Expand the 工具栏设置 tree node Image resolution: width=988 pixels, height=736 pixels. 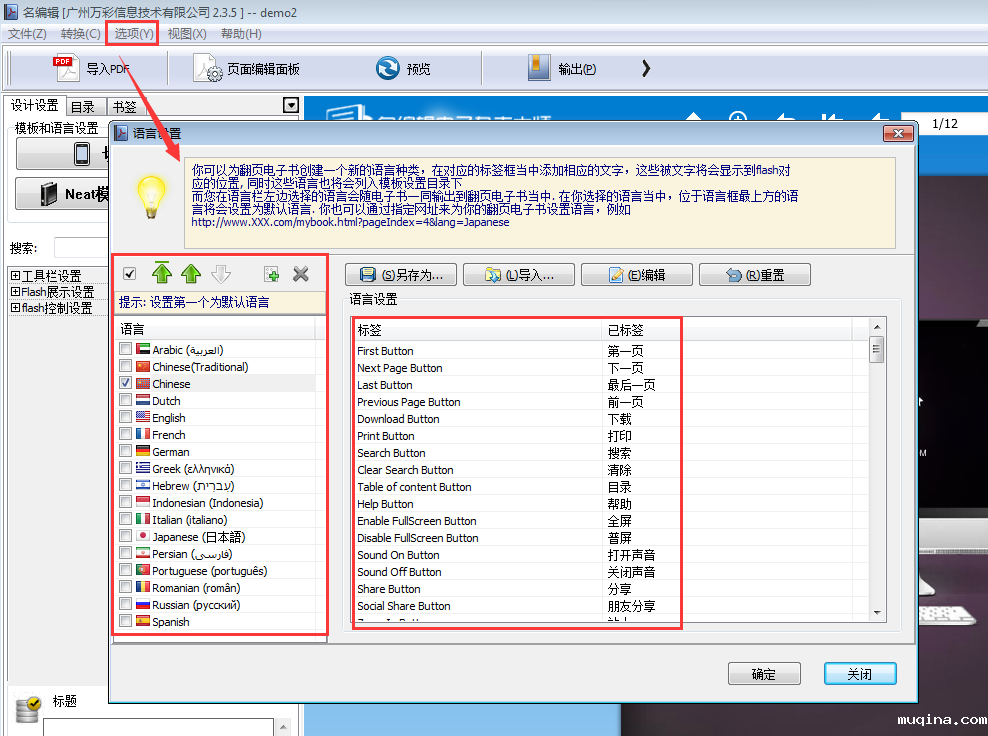tap(16, 276)
